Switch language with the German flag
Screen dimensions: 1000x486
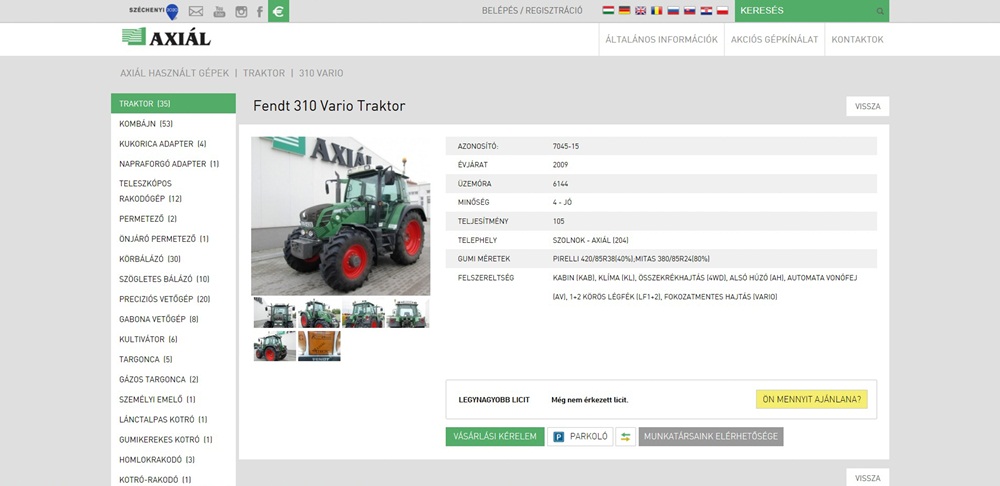click(624, 11)
